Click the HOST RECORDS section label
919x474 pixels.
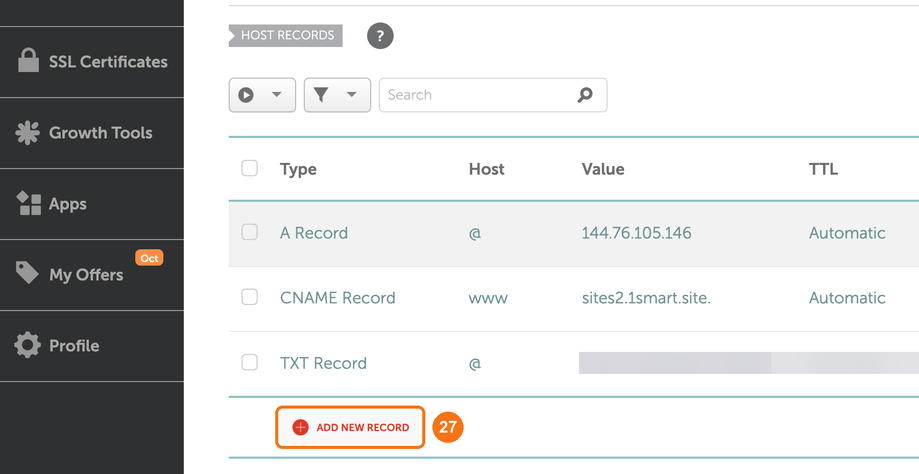click(x=285, y=35)
